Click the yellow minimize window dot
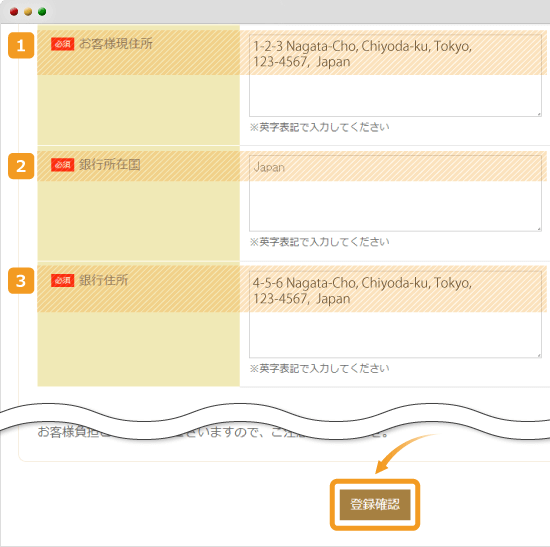The width and height of the screenshot is (550, 547). (x=28, y=12)
